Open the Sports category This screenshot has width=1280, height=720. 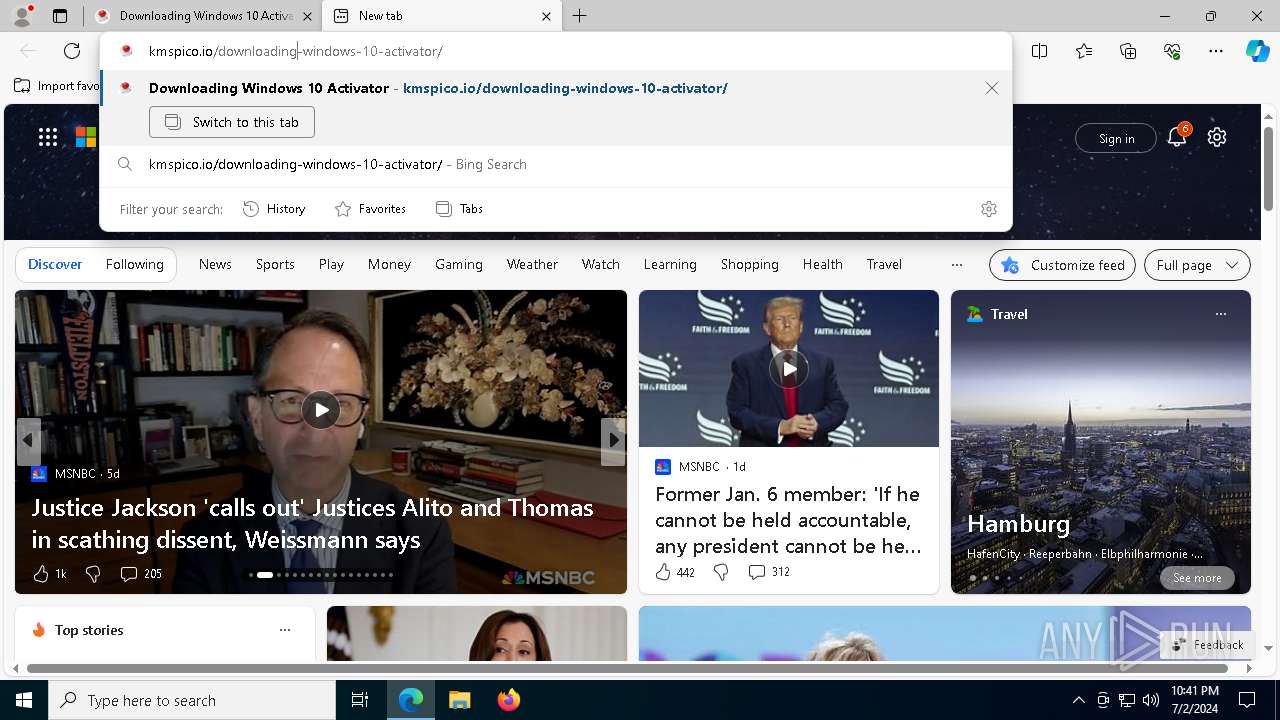(275, 264)
